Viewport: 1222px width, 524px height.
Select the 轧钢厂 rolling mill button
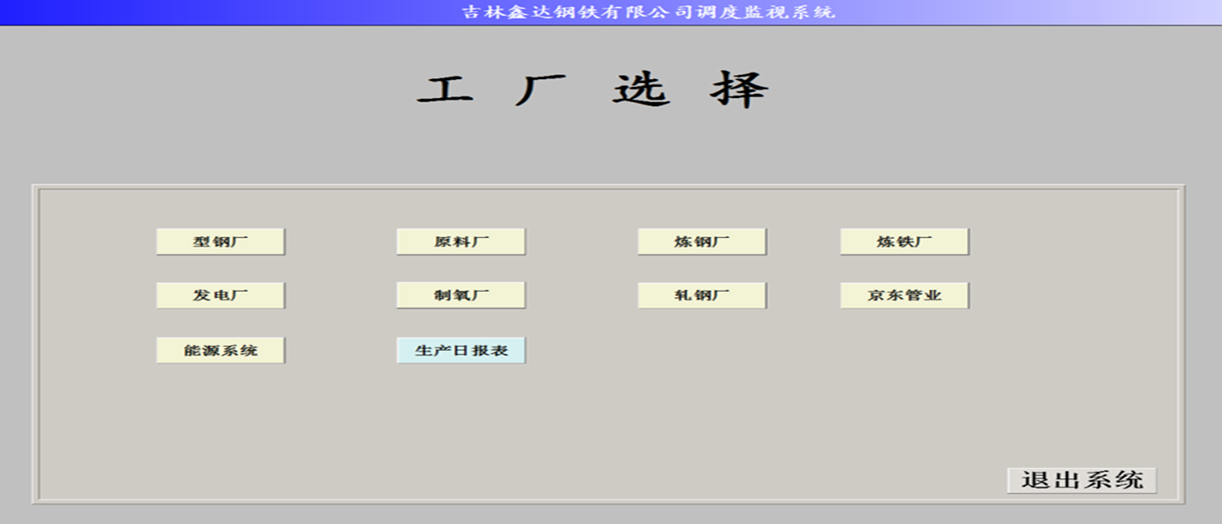coord(702,296)
